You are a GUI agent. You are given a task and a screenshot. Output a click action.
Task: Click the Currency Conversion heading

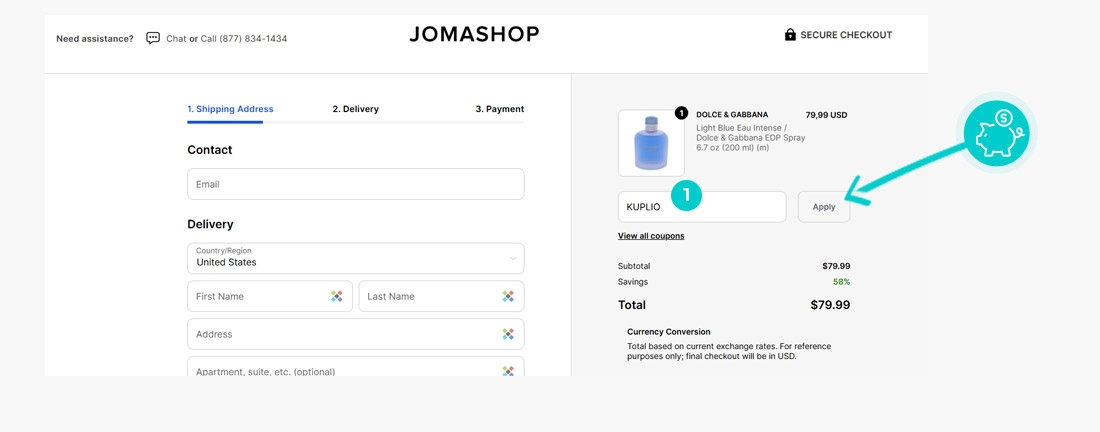click(x=669, y=332)
